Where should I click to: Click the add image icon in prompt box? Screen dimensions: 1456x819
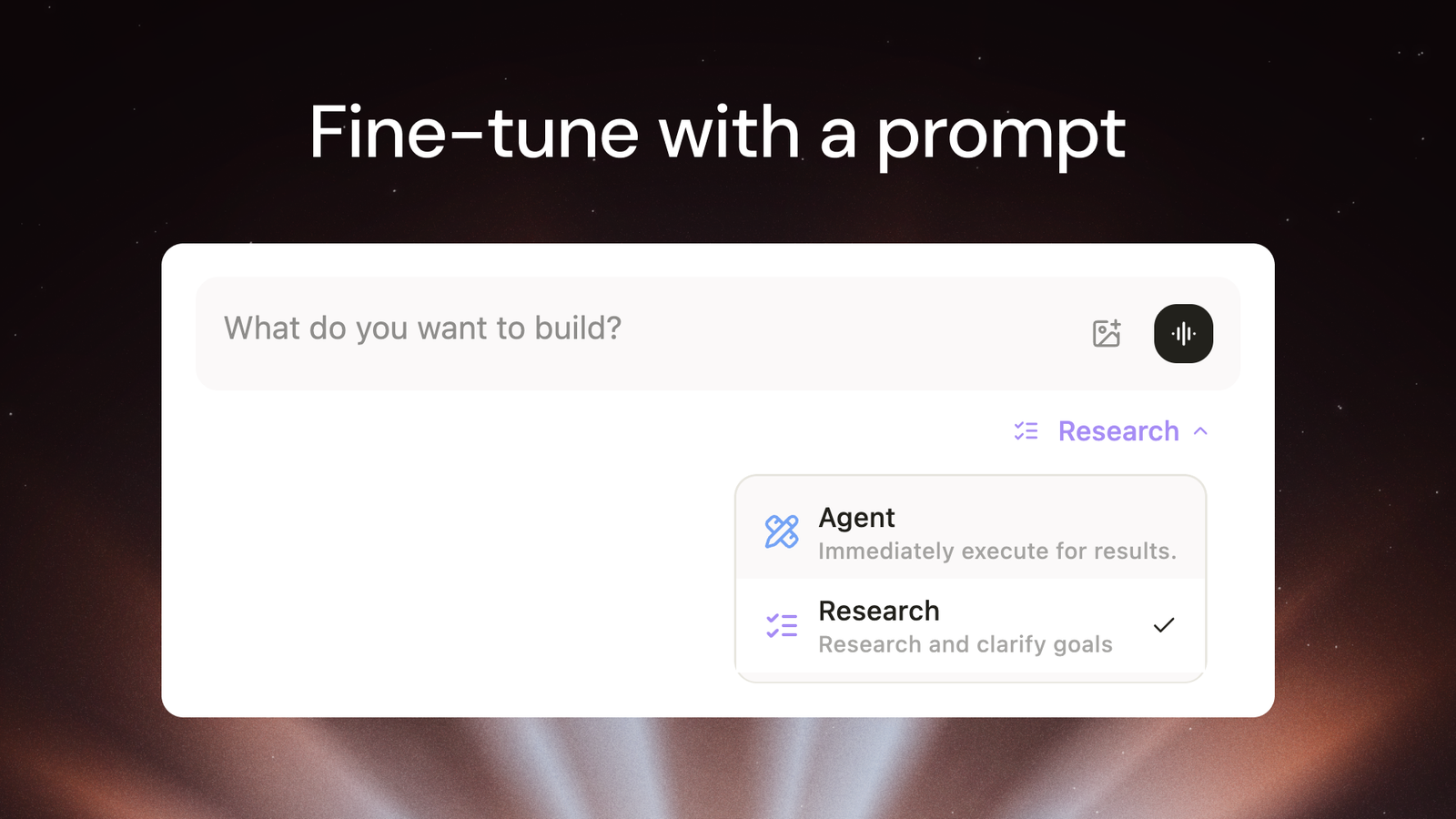point(1107,334)
